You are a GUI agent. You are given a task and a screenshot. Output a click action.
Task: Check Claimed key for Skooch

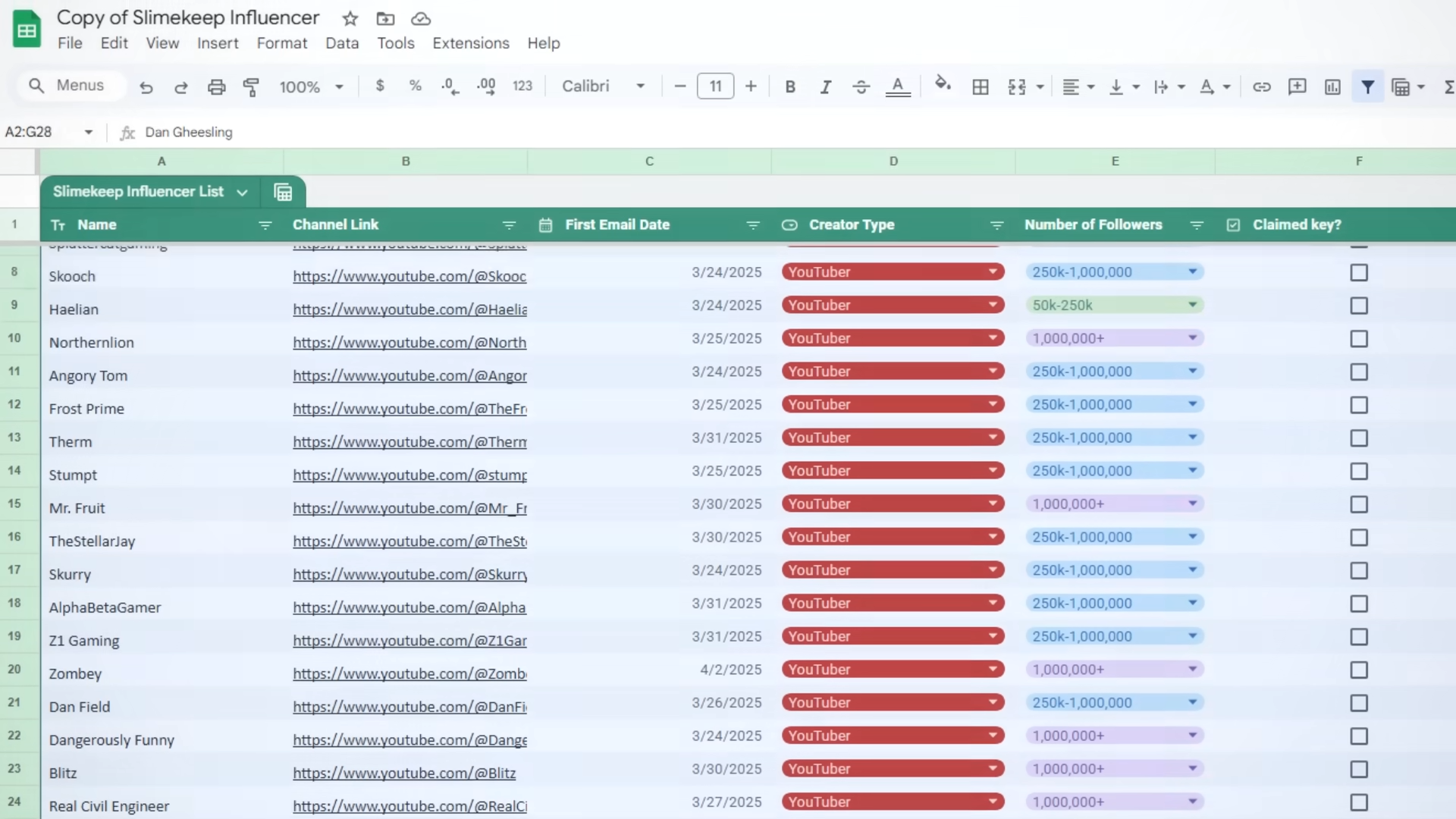pyautogui.click(x=1359, y=272)
